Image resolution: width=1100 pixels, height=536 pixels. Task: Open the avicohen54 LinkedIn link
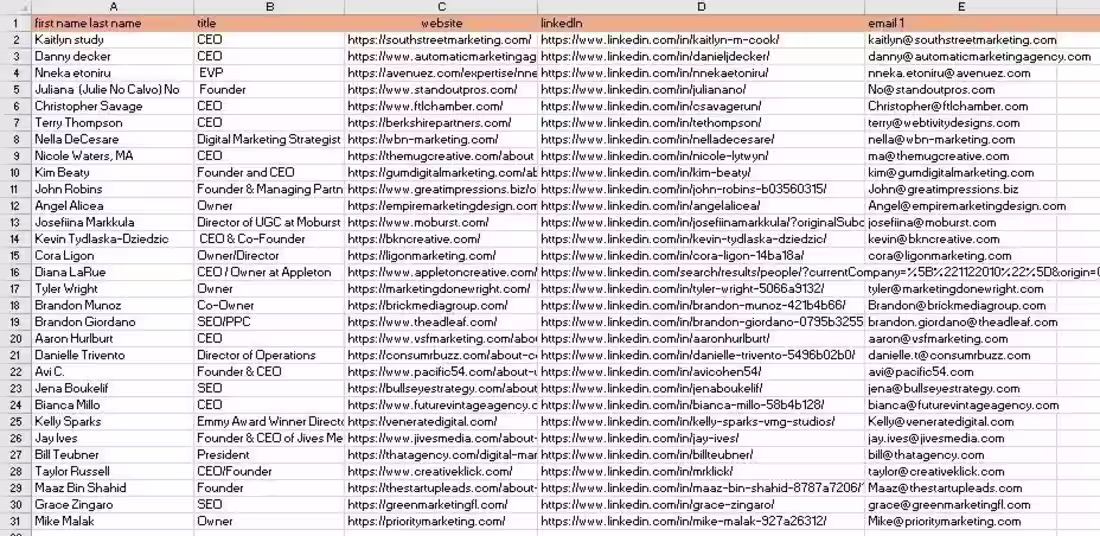tap(651, 372)
